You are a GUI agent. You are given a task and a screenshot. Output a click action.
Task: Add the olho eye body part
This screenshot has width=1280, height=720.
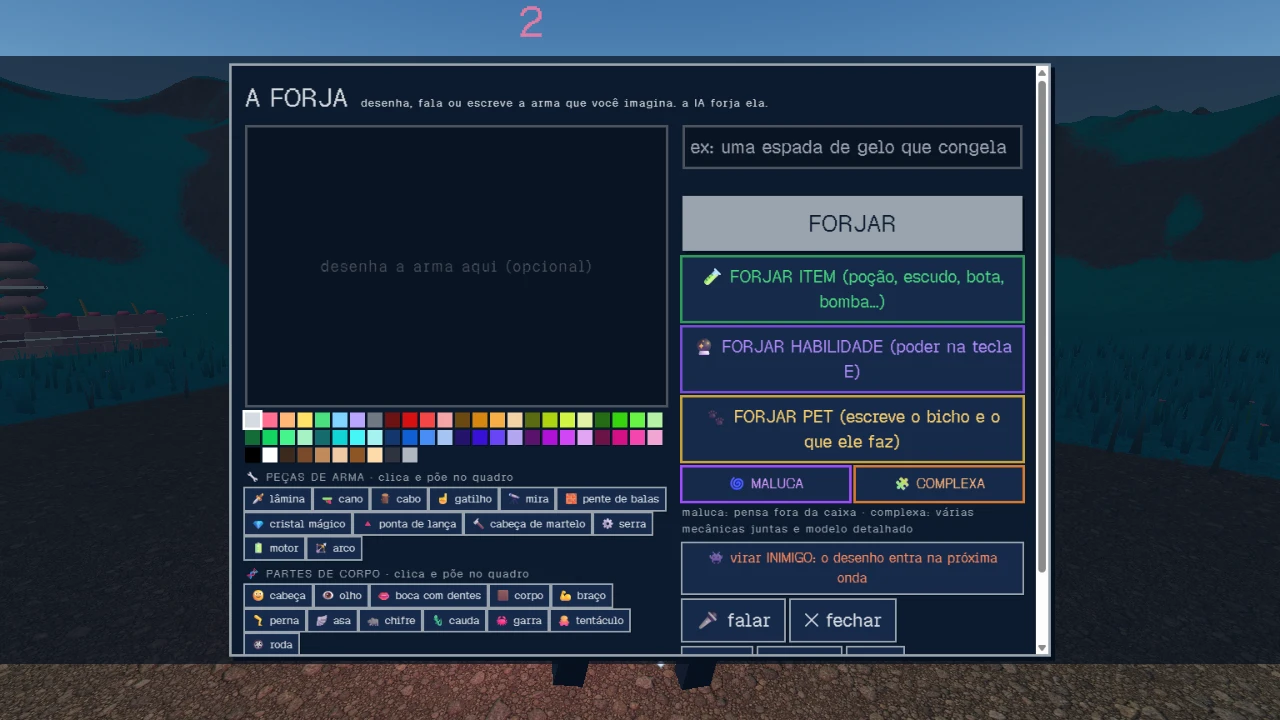click(341, 596)
